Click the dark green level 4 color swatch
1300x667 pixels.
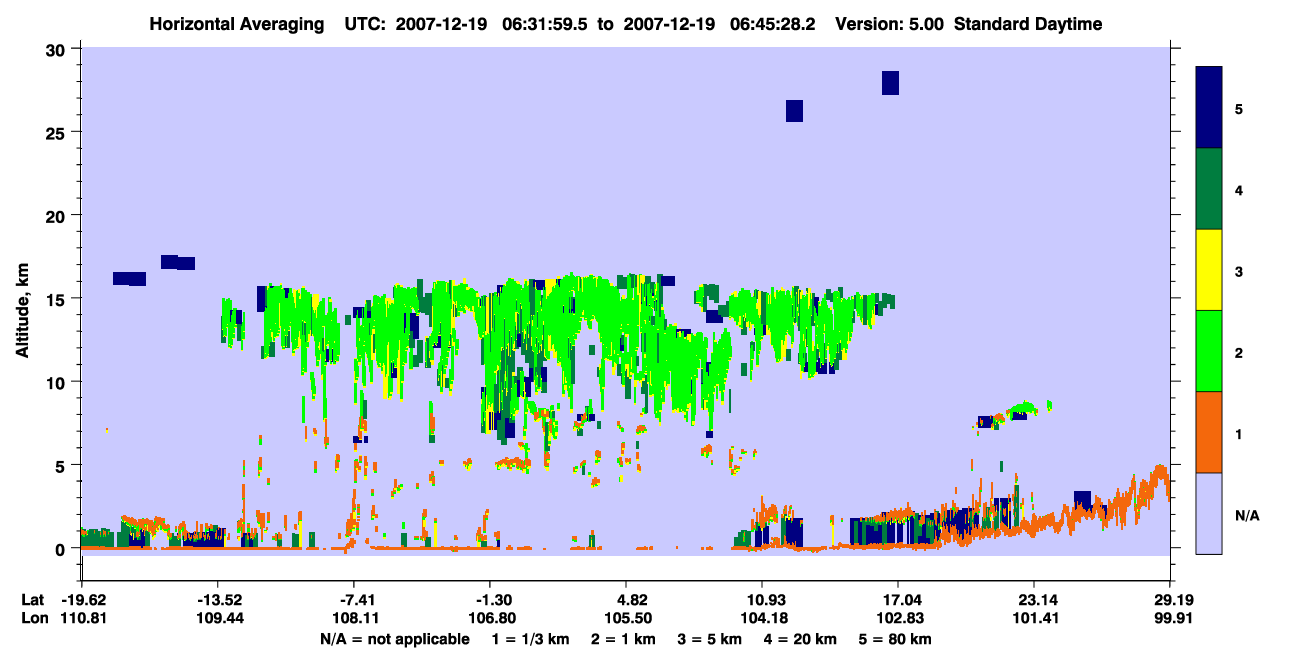[1209, 189]
